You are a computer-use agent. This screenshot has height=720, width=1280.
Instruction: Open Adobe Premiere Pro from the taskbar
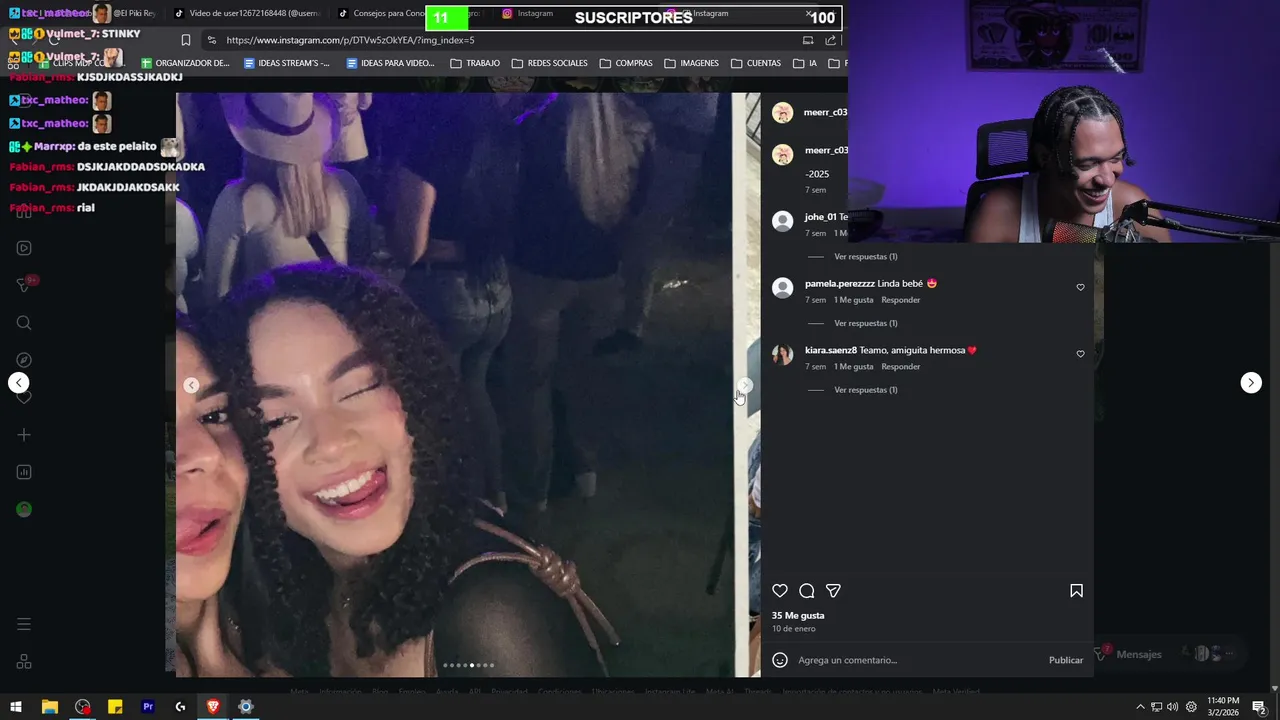(x=148, y=707)
